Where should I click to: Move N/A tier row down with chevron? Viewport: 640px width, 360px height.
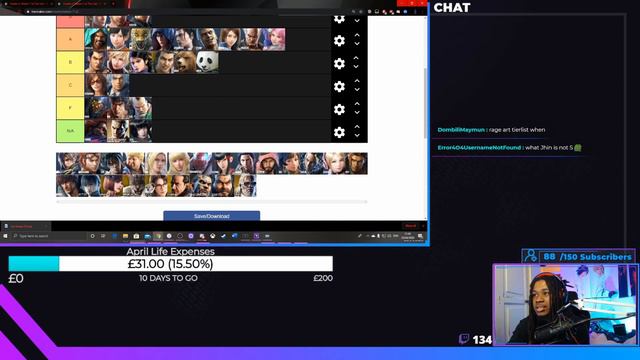pyautogui.click(x=357, y=136)
